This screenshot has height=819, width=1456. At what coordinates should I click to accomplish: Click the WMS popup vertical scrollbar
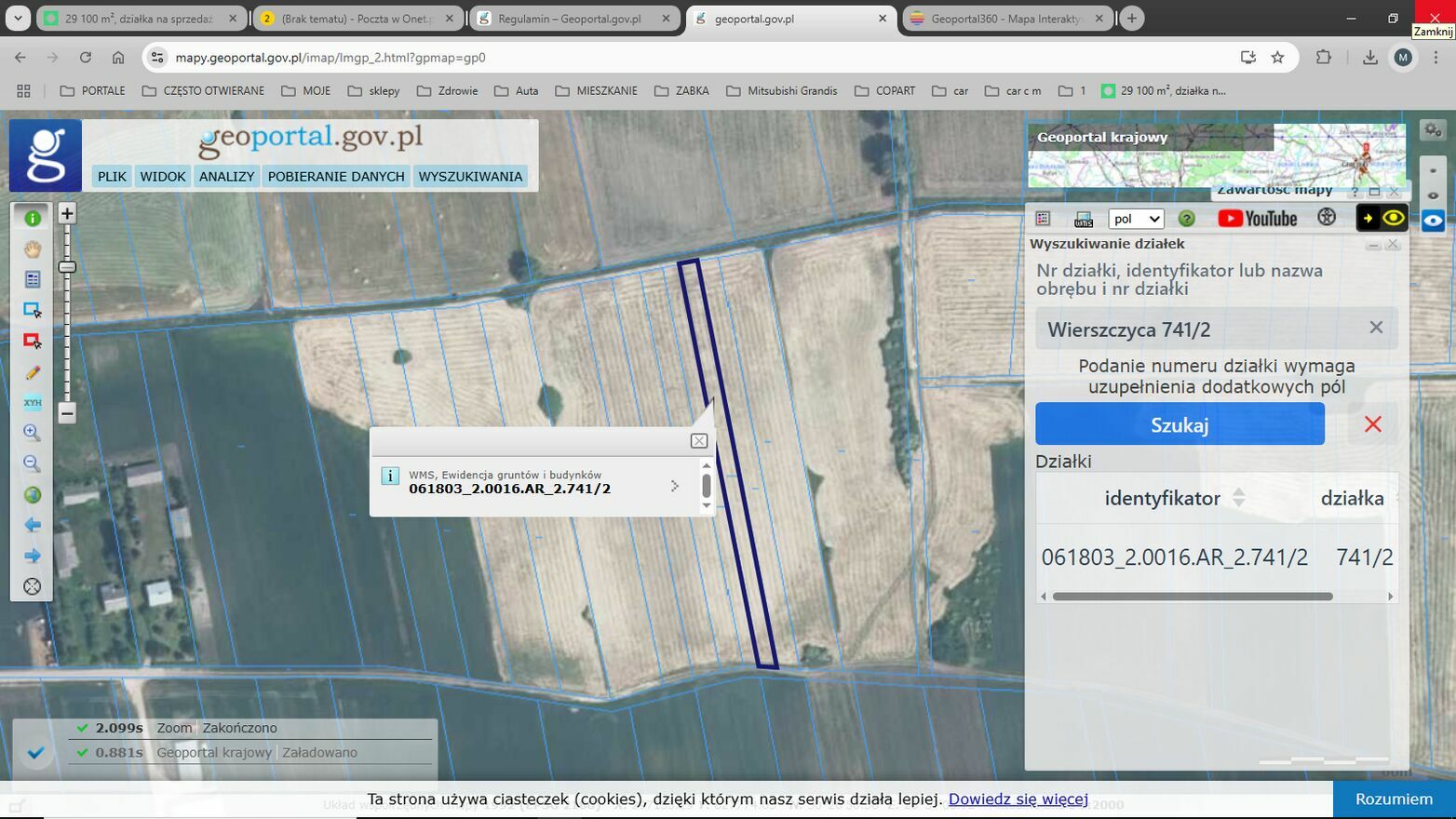(x=707, y=486)
